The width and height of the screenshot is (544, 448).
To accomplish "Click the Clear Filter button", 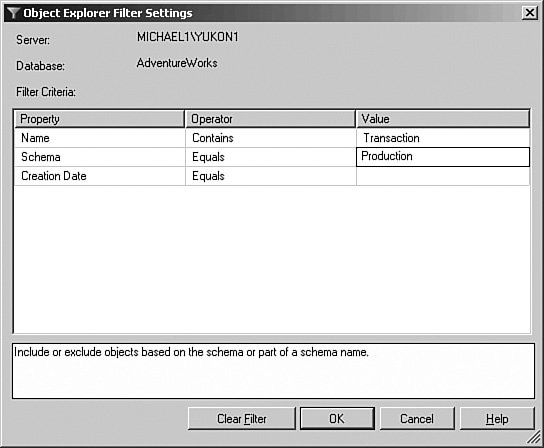I will (x=242, y=419).
